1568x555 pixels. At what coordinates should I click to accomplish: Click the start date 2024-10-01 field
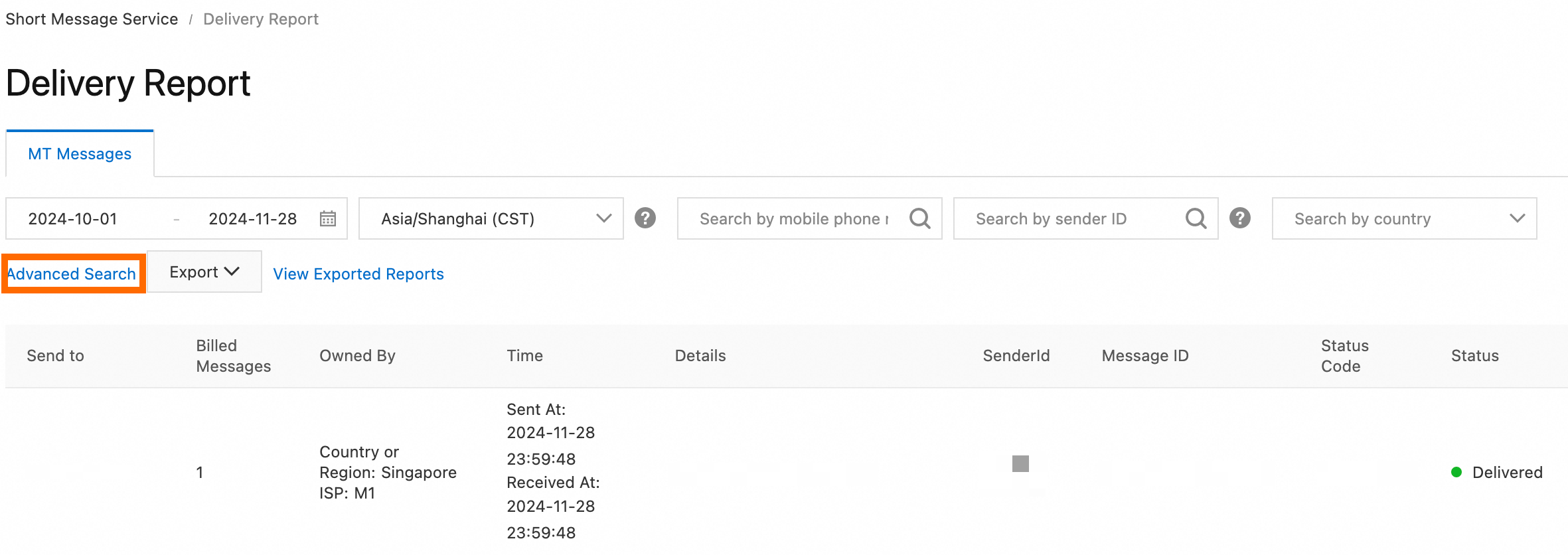tap(73, 219)
